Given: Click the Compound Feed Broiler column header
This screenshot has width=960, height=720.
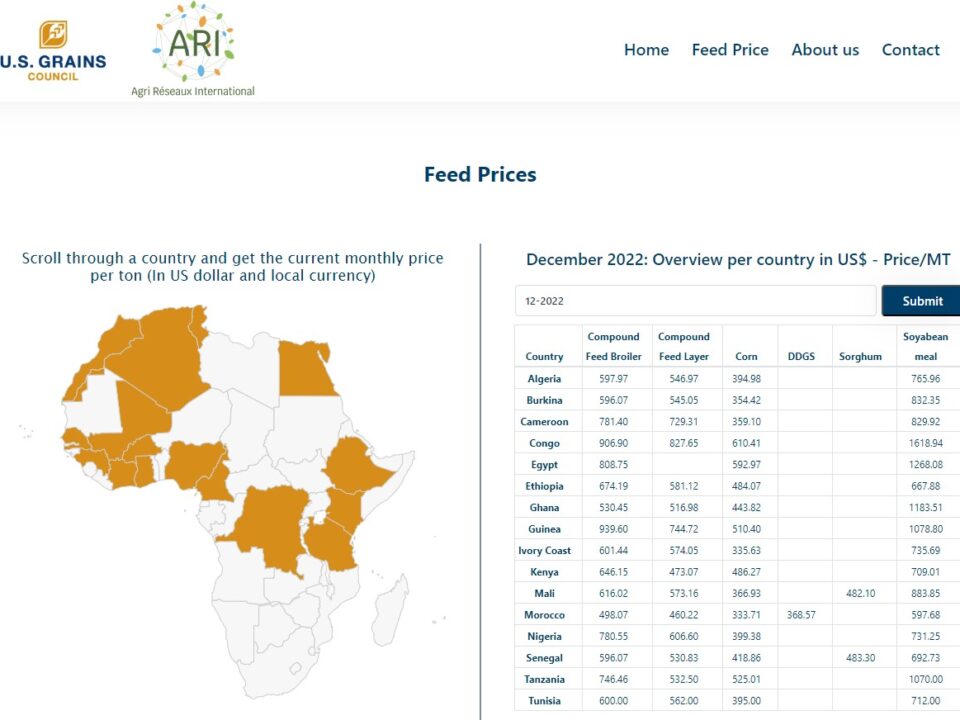Looking at the screenshot, I should tap(613, 347).
